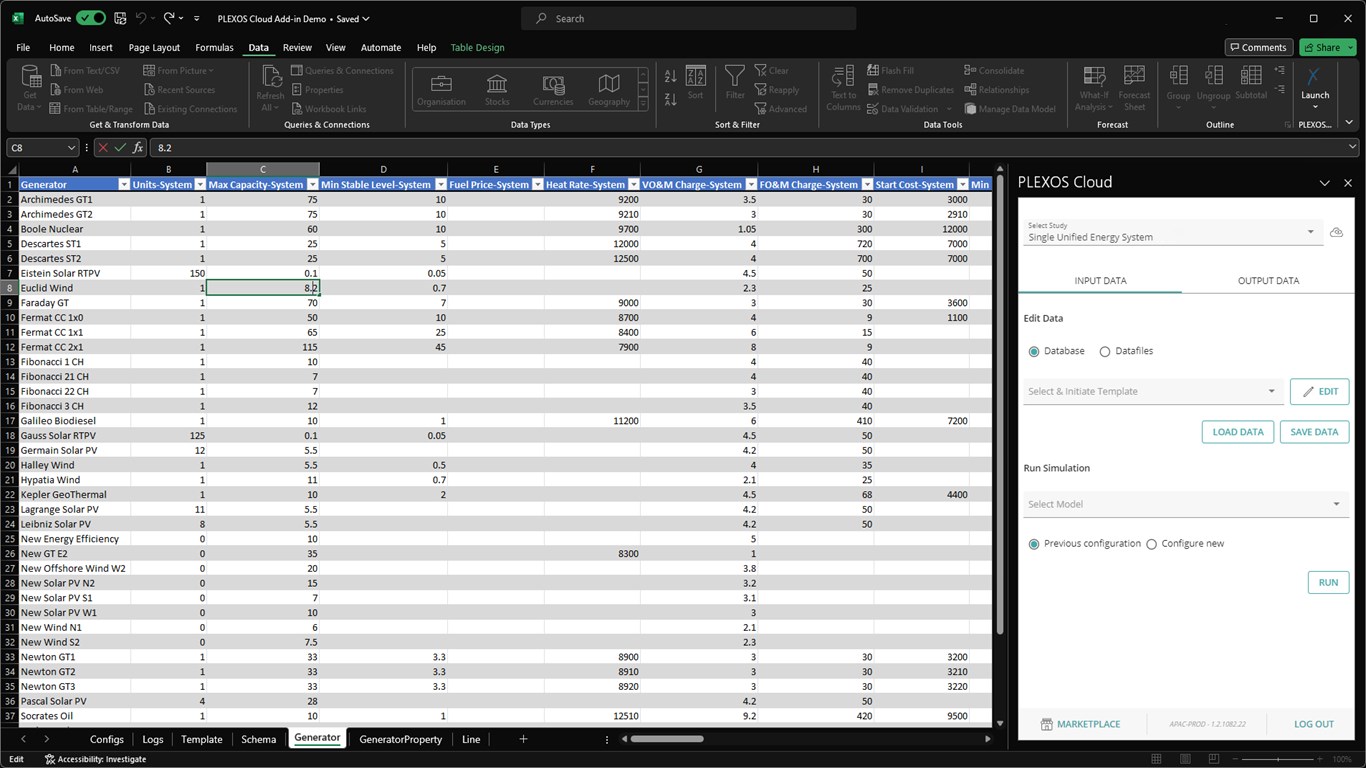Click the Search box in the title bar

[688, 18]
